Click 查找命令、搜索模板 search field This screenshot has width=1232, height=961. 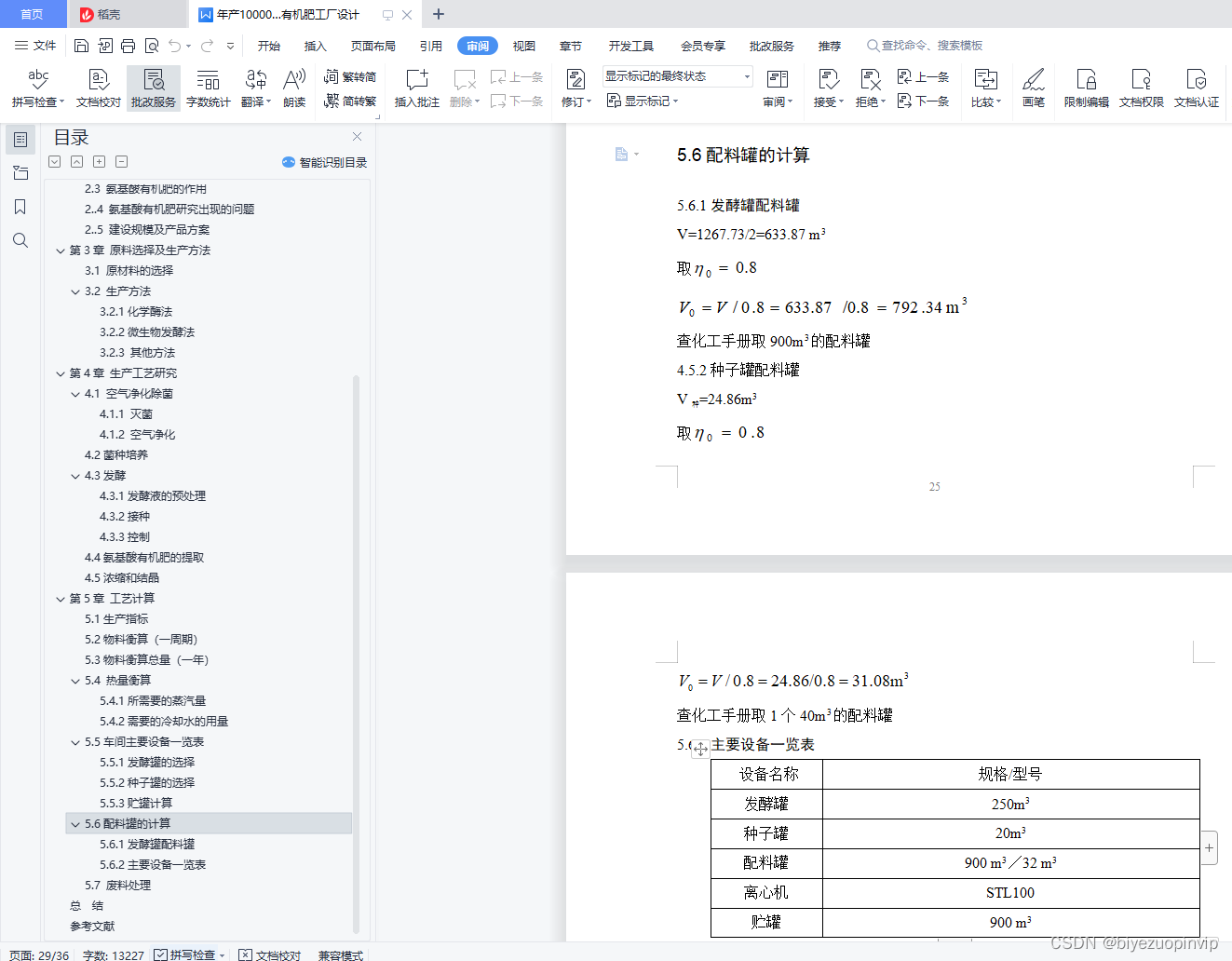[925, 46]
